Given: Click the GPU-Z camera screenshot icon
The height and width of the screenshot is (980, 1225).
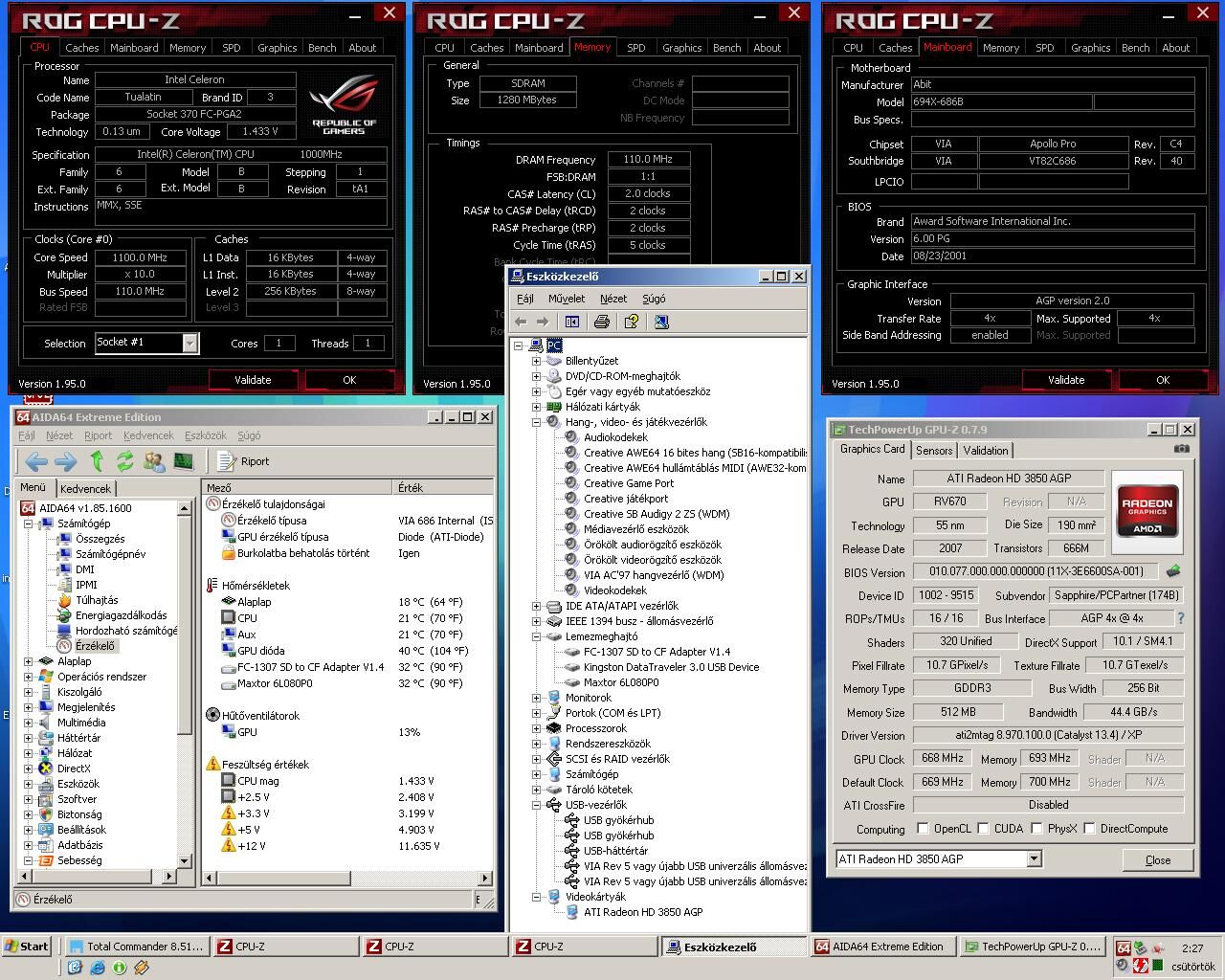Looking at the screenshot, I should click(x=1182, y=449).
